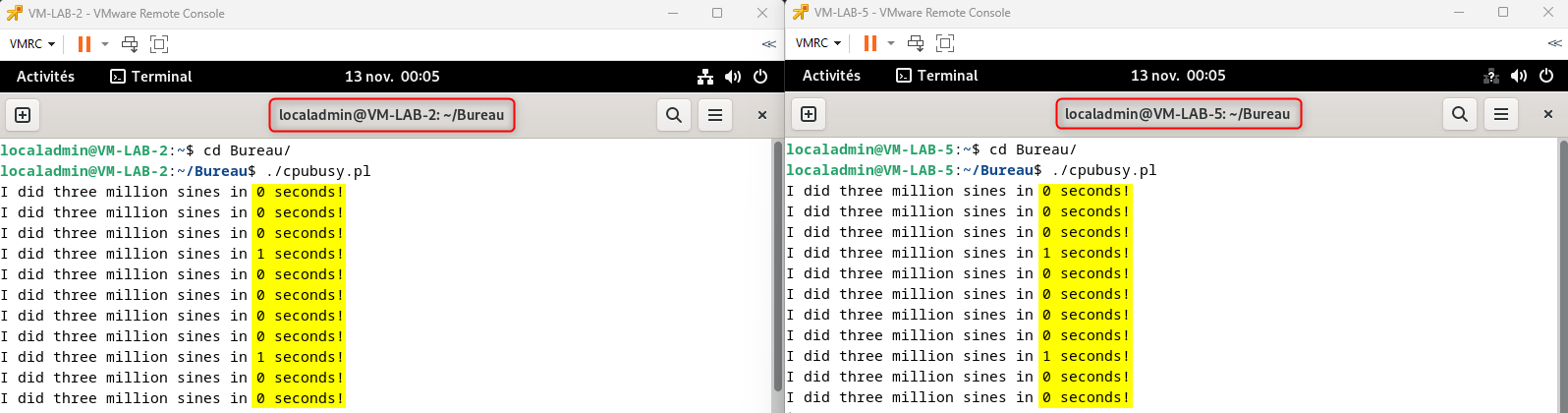Viewport: 1568px width, 413px height.
Task: Click the network icon in VM-LAB-5 top bar
Action: (1490, 76)
